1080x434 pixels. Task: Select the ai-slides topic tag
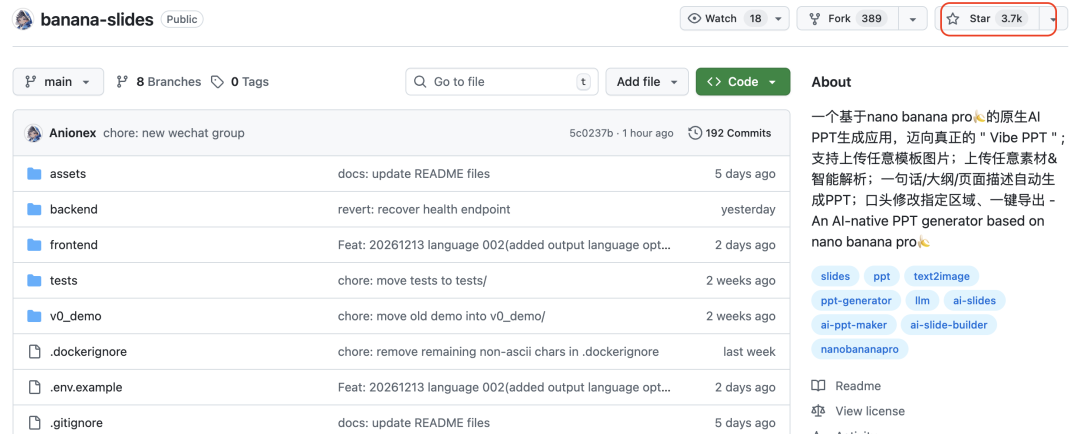(x=974, y=300)
